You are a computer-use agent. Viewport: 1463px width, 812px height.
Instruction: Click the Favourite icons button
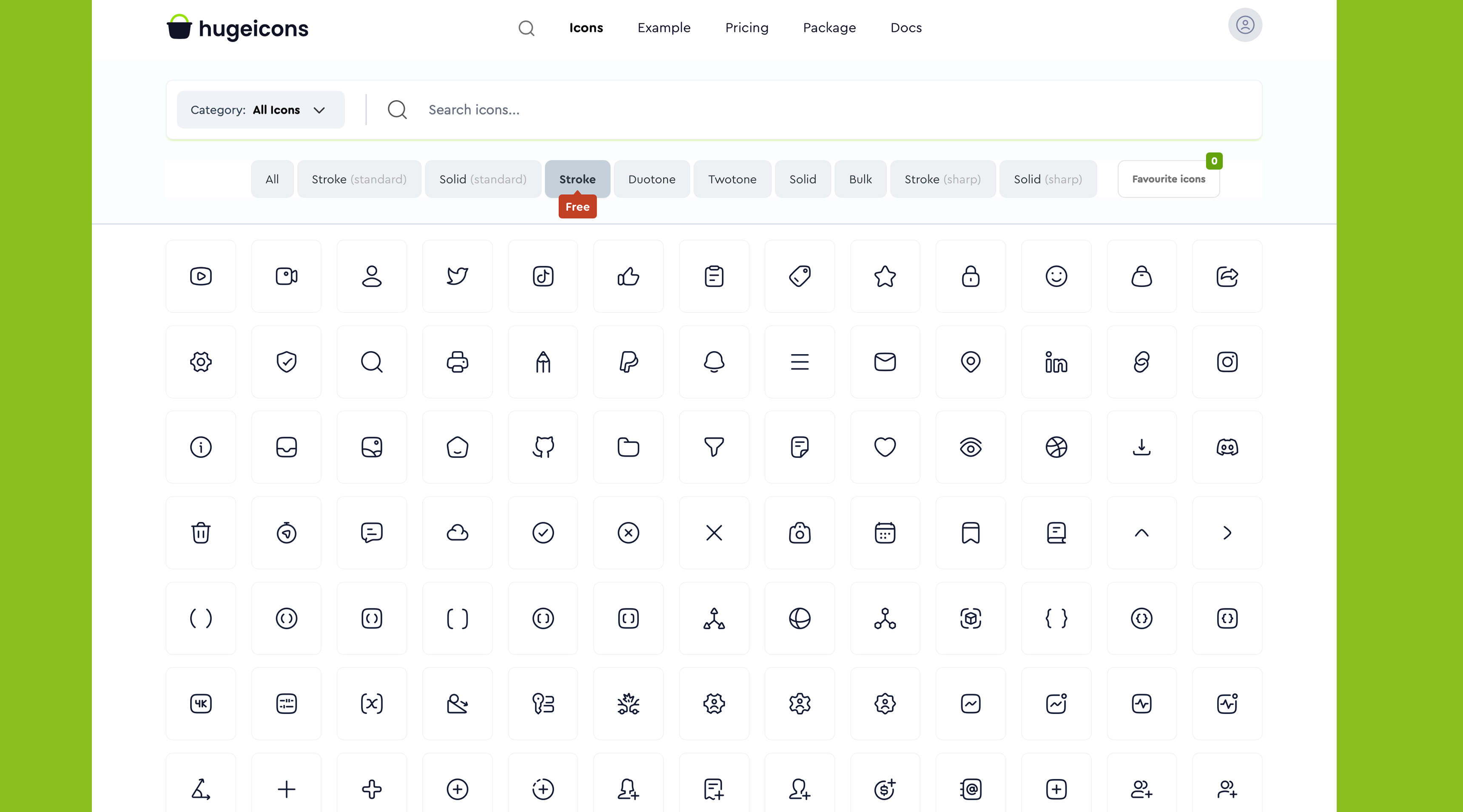click(1168, 179)
